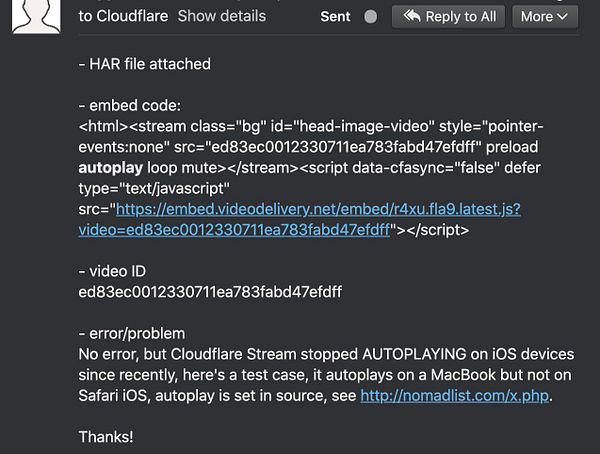600x454 pixels.
Task: Click the grey status dot beside Sent
Action: pos(371,17)
